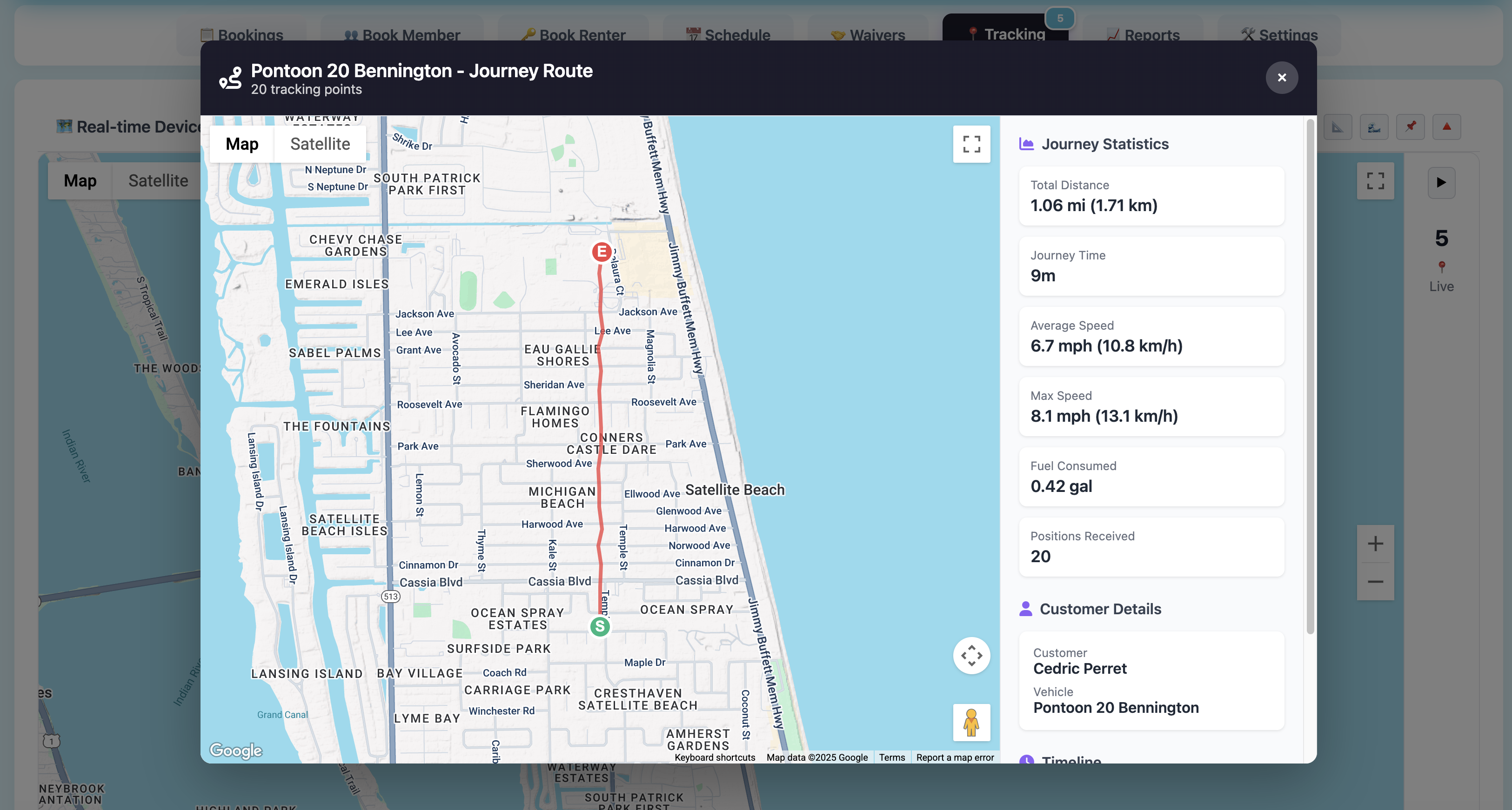Select the wave icon in the side toolbar
The height and width of the screenshot is (810, 1512).
pos(1374,126)
